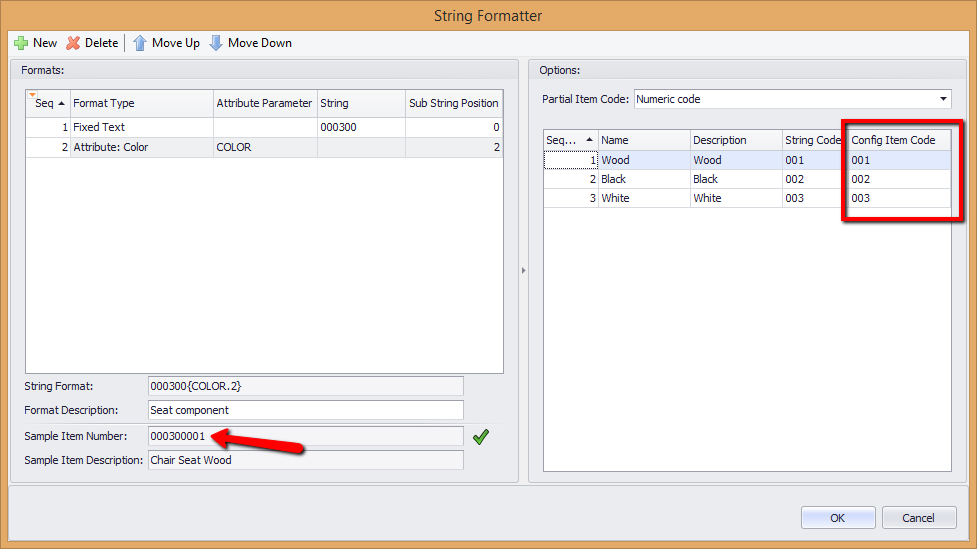
Task: Select the Fixed Text format row
Action: [x=264, y=127]
